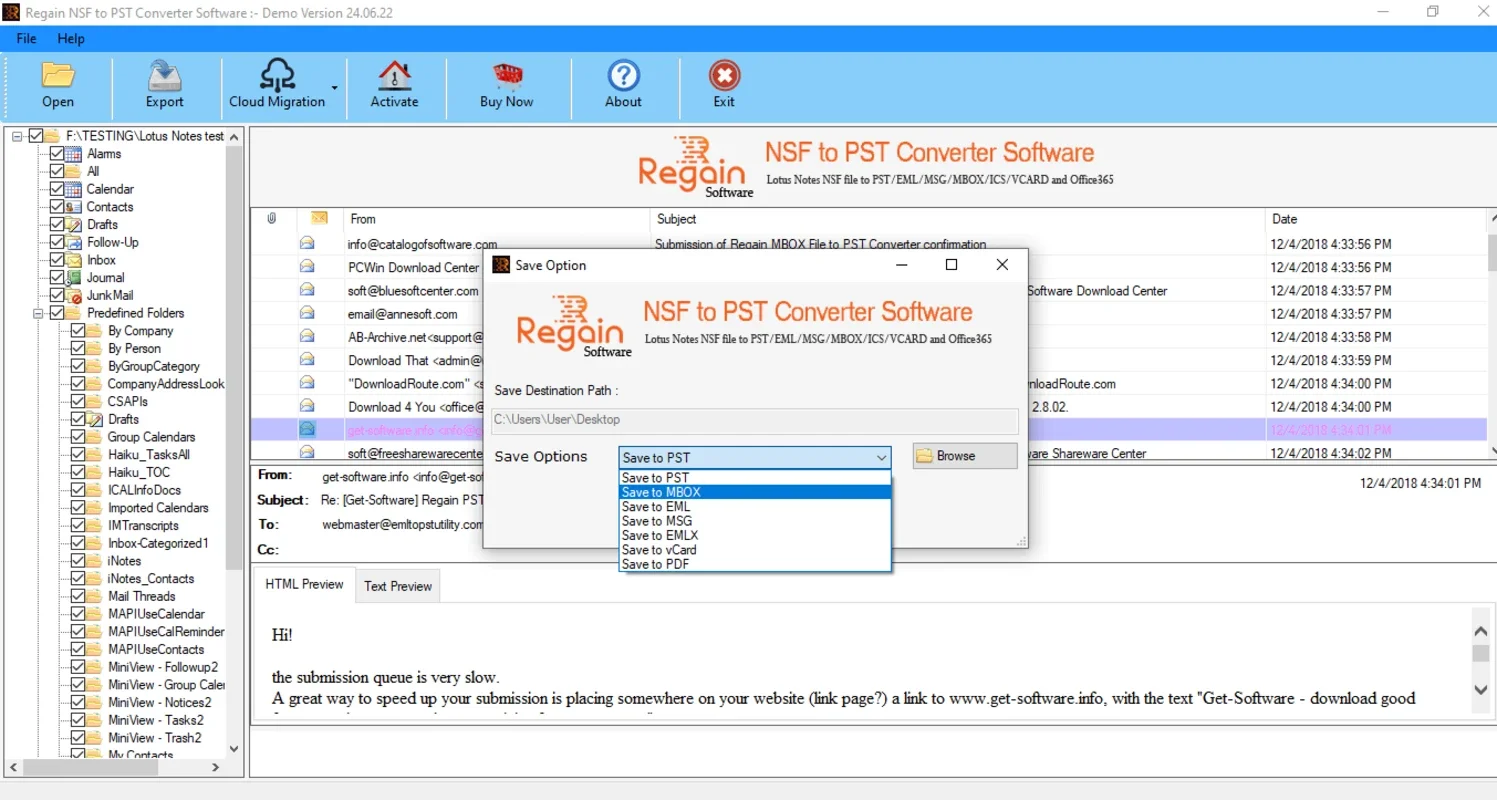Toggle the JunkMail folder checkbox
The height and width of the screenshot is (800, 1497).
[56, 295]
